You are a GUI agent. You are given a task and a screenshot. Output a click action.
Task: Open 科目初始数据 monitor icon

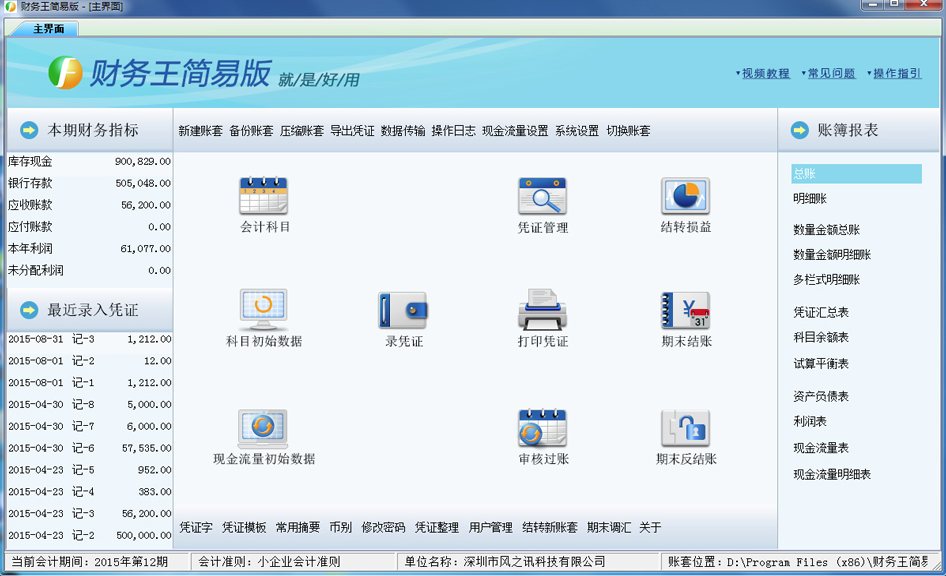[x=264, y=310]
